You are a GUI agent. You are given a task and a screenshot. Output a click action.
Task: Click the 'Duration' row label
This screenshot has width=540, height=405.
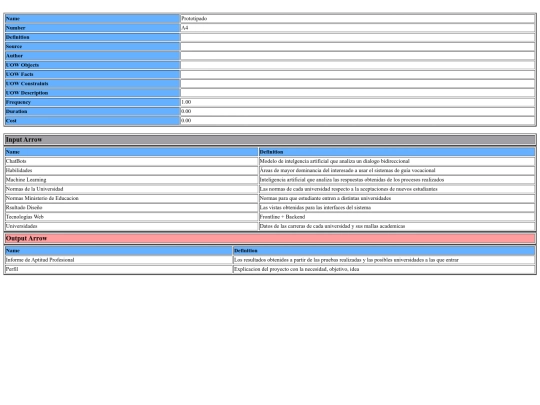[x=92, y=112]
